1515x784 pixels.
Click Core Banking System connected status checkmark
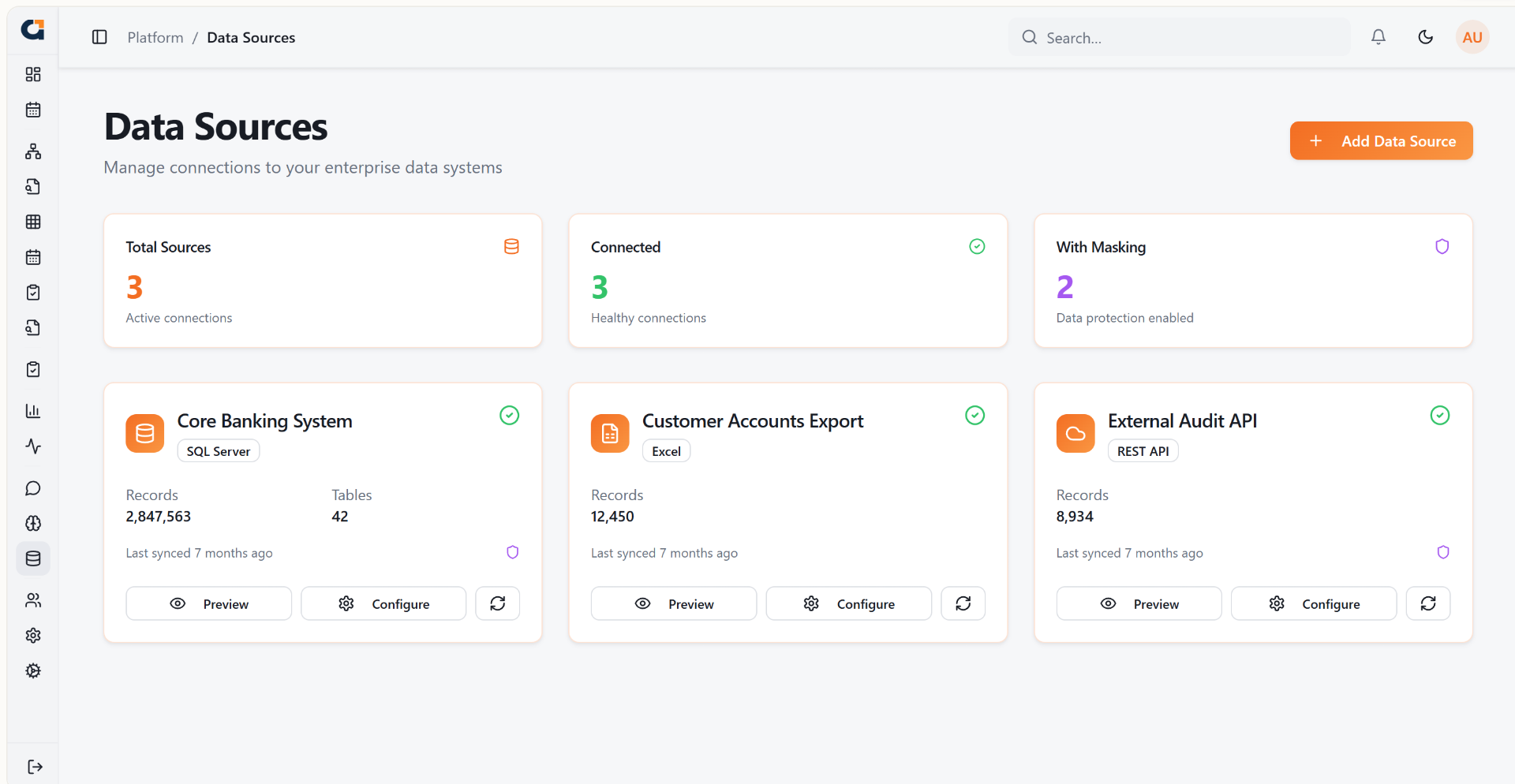[510, 416]
